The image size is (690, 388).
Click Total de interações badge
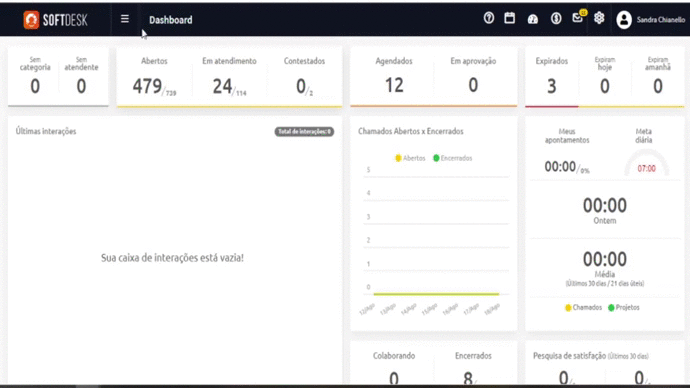[x=304, y=132]
